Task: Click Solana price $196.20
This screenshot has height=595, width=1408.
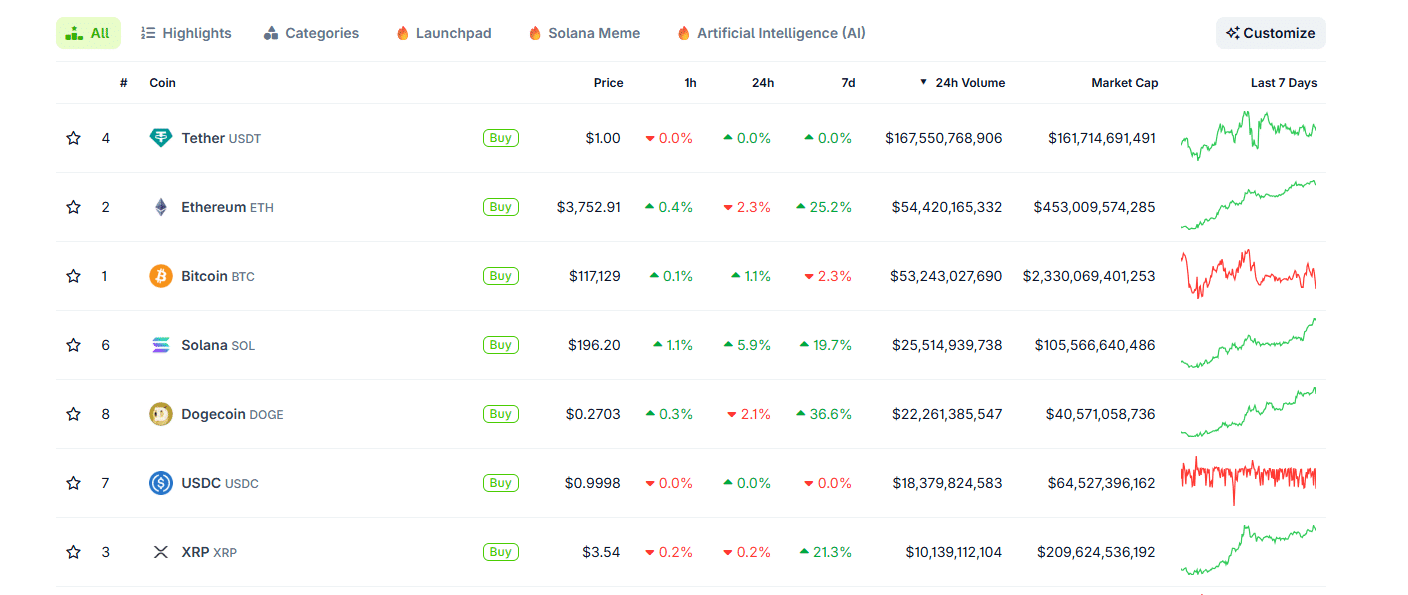Action: tap(595, 345)
